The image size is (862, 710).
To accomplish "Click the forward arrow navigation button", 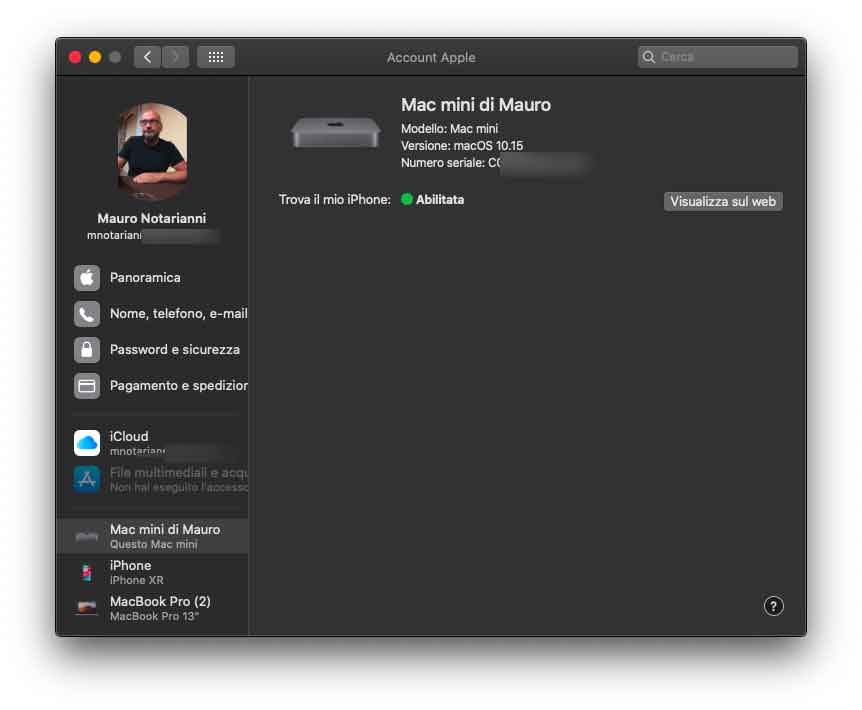I will tap(175, 57).
